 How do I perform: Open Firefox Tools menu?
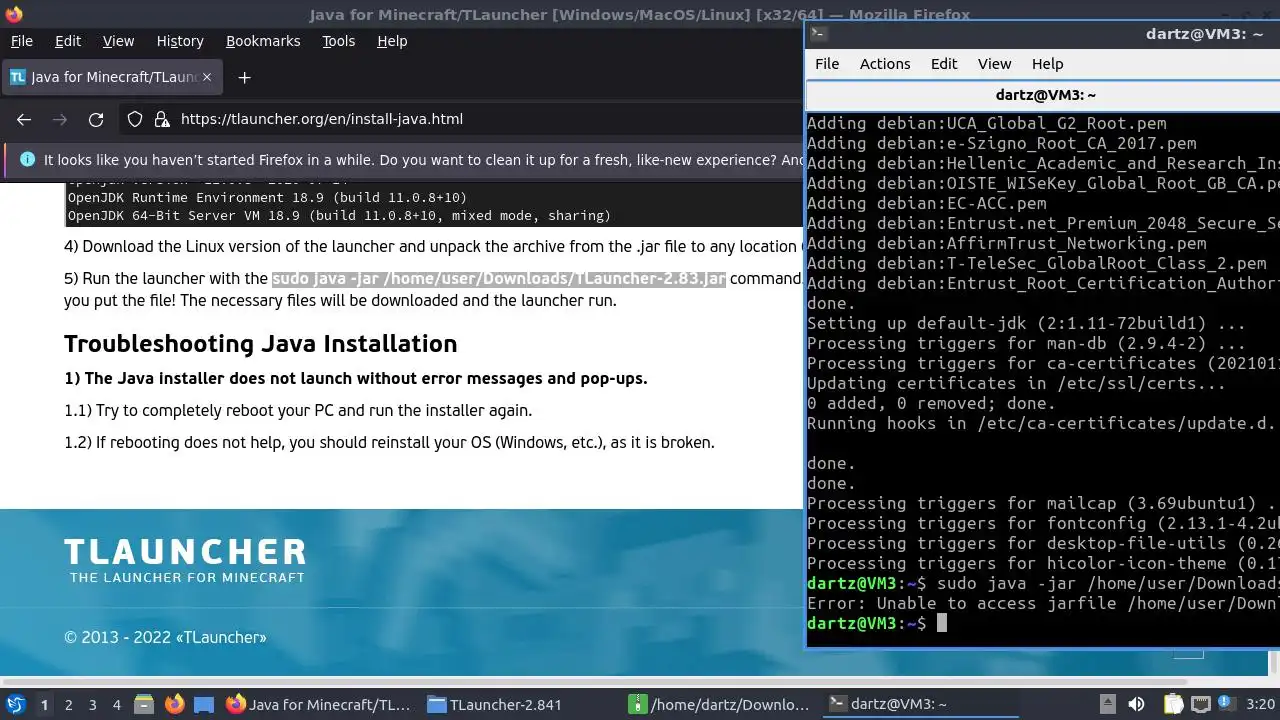pyautogui.click(x=338, y=41)
